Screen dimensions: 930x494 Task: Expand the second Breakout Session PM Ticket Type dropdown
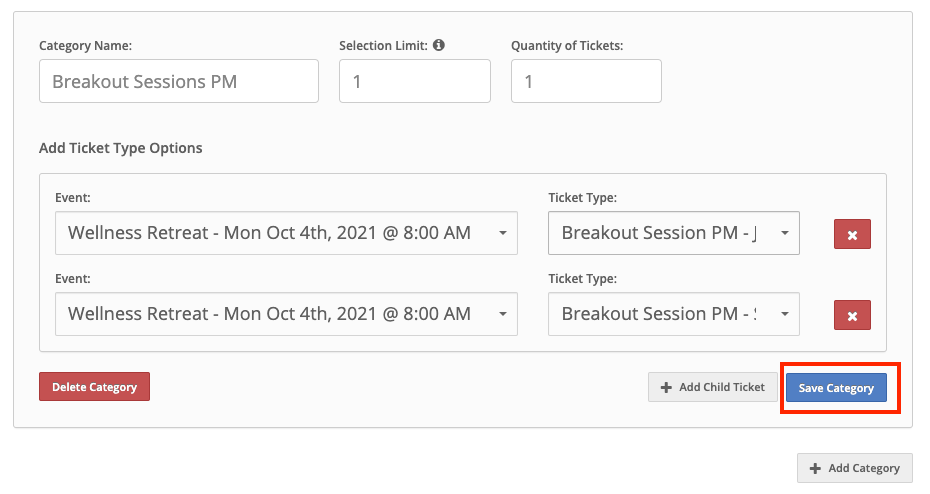674,314
